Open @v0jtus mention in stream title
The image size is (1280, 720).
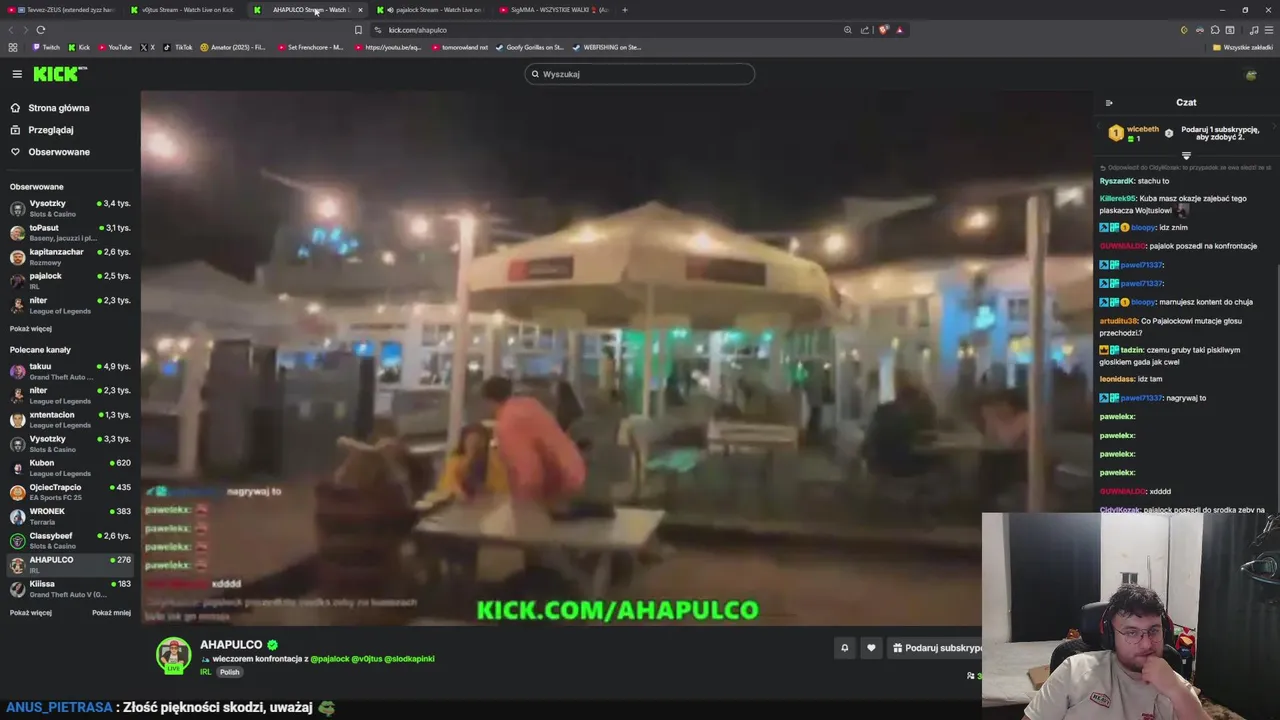(x=366, y=659)
